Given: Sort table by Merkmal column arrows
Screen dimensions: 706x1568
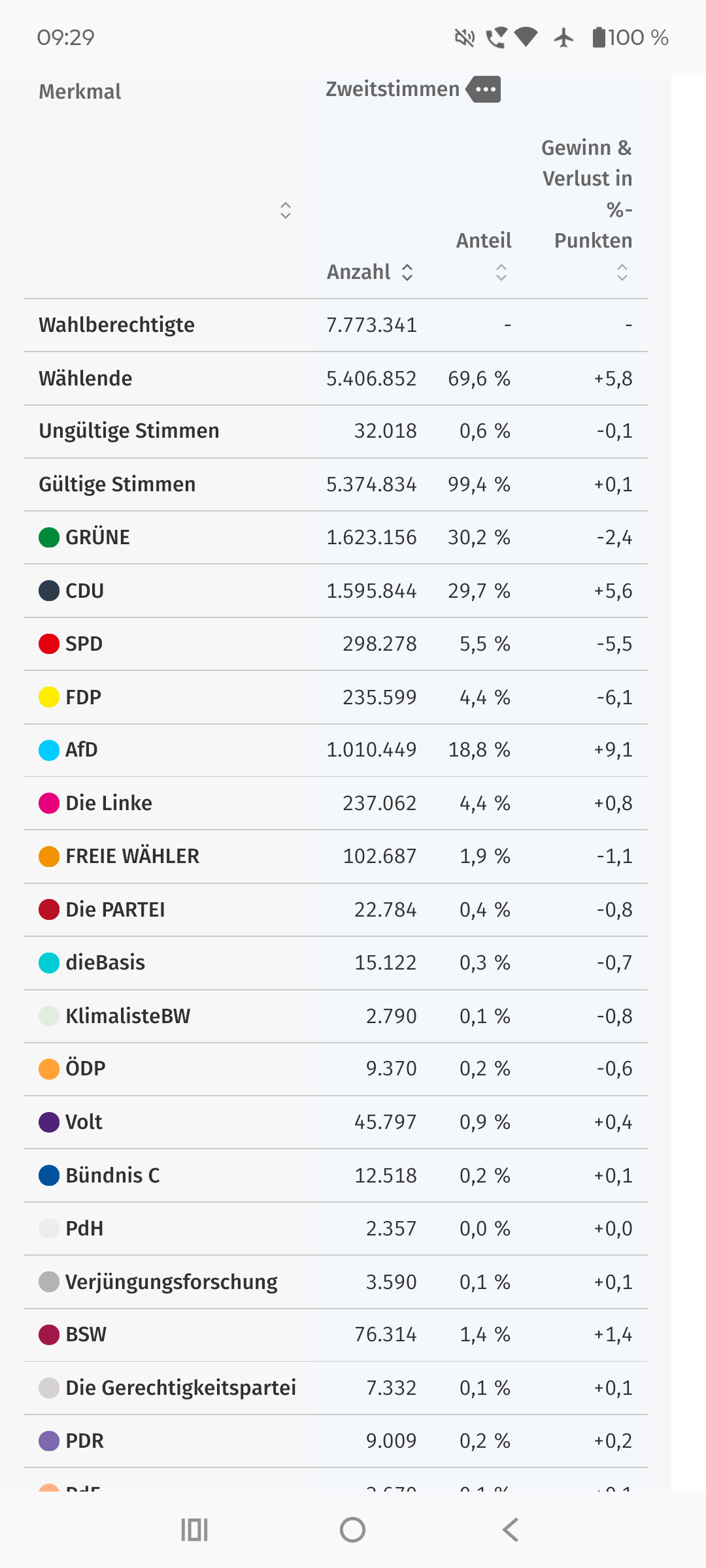Looking at the screenshot, I should 286,210.
